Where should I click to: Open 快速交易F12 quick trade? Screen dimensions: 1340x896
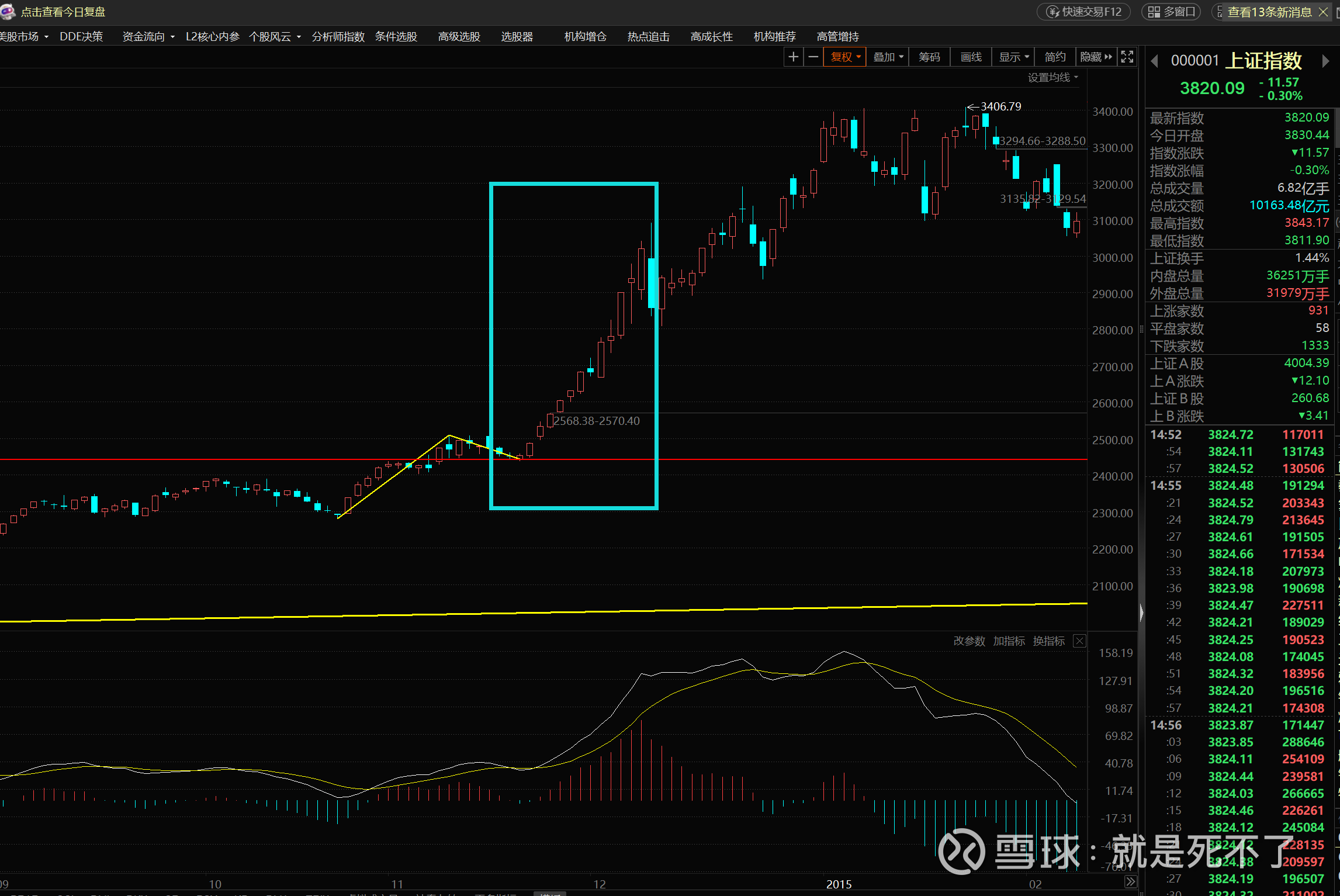[x=1083, y=12]
